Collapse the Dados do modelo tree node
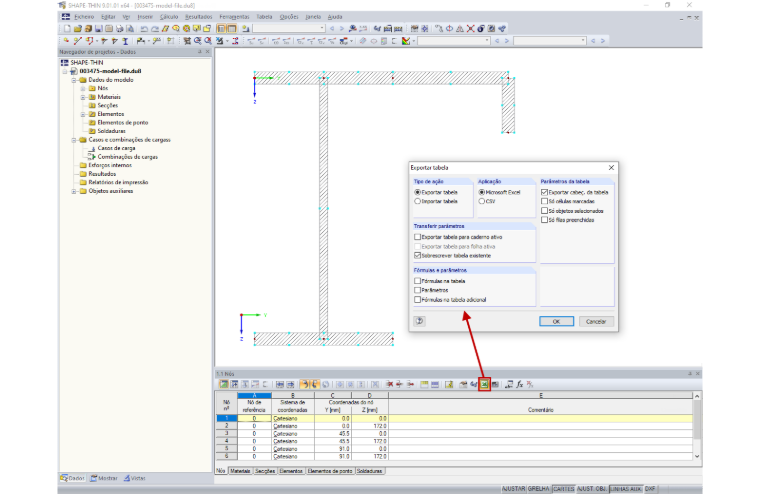 point(74,80)
